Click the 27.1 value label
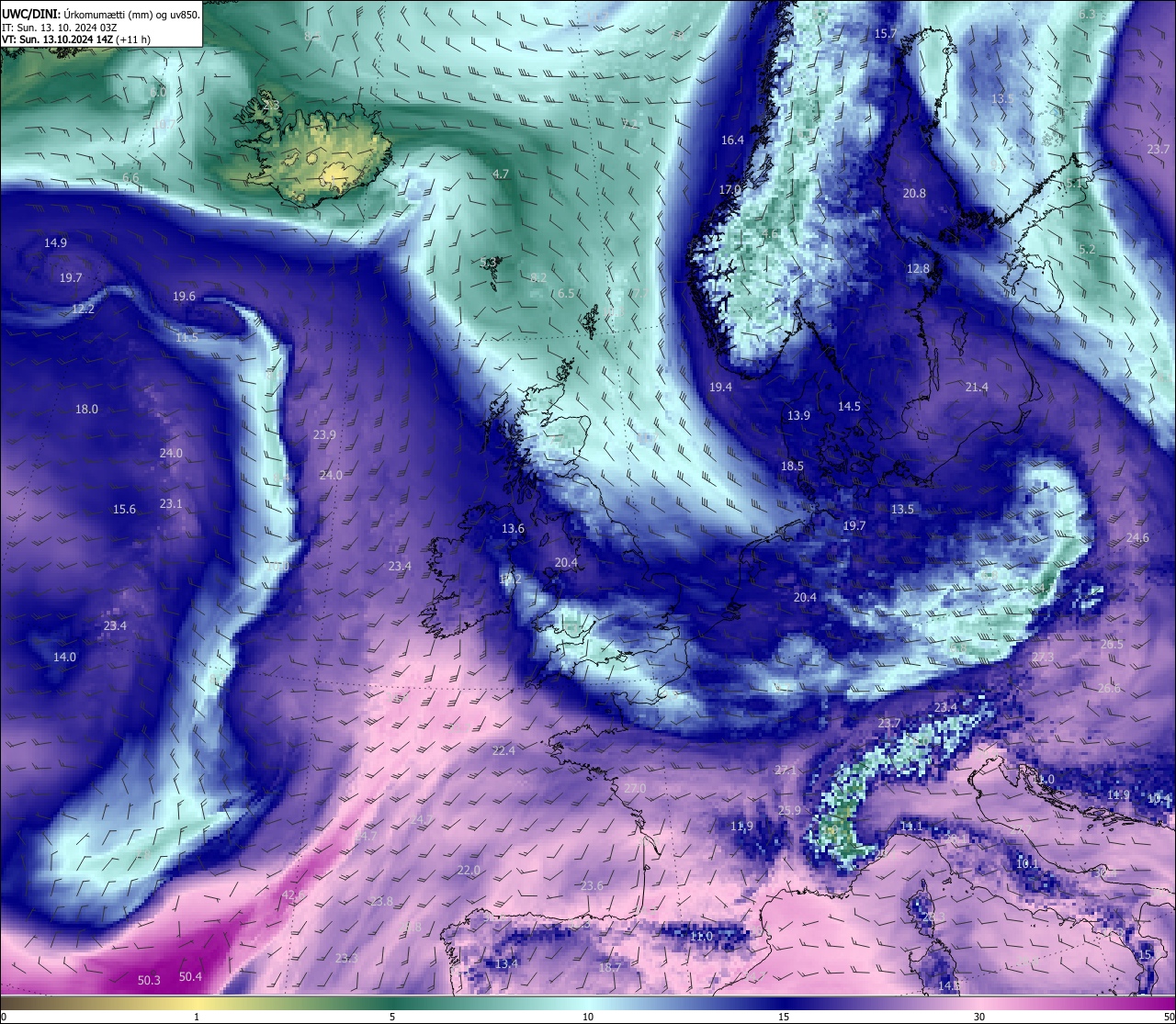This screenshot has width=1176, height=1024. 786,770
